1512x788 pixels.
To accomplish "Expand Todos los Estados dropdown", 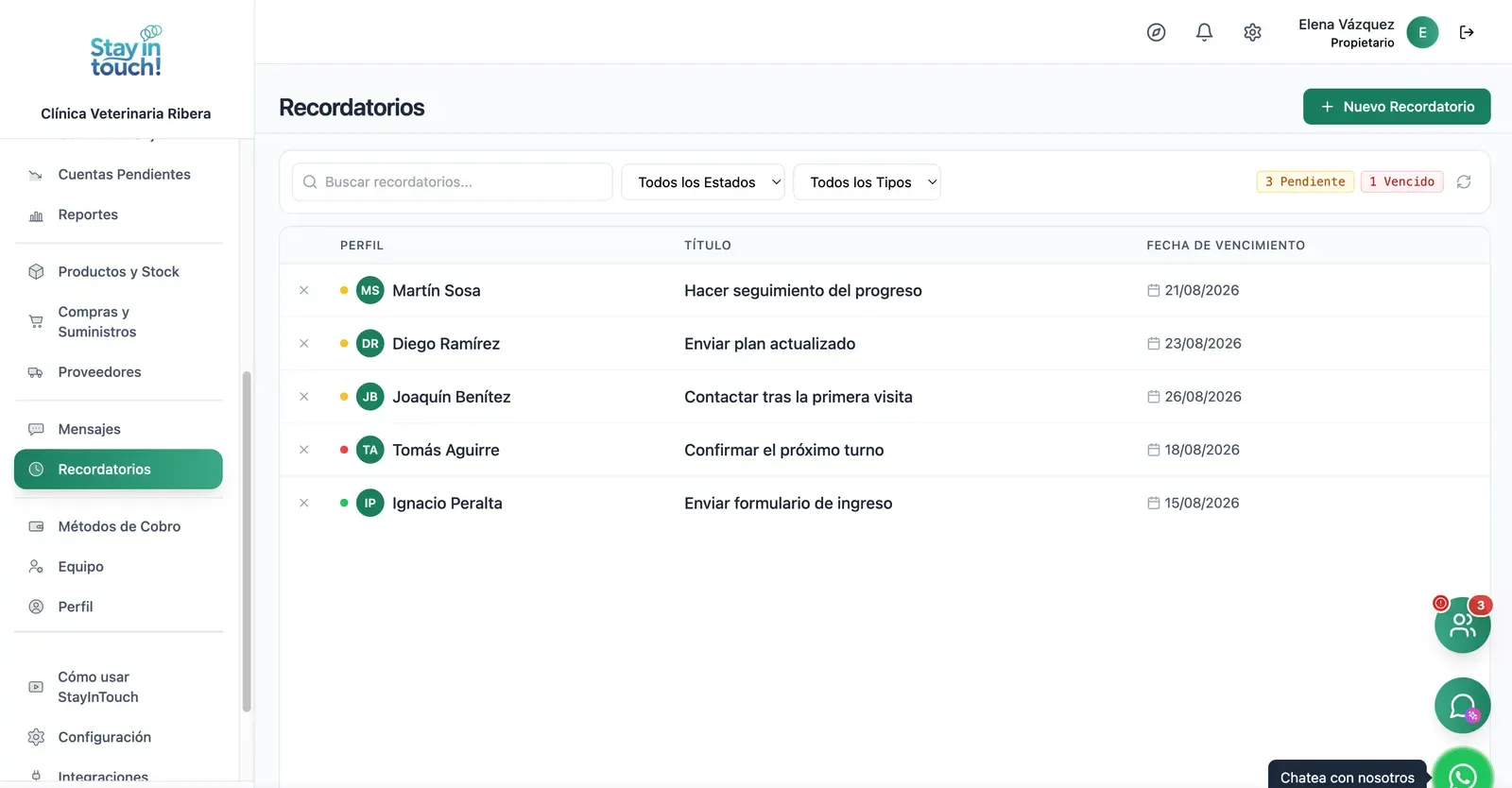I will (x=702, y=182).
